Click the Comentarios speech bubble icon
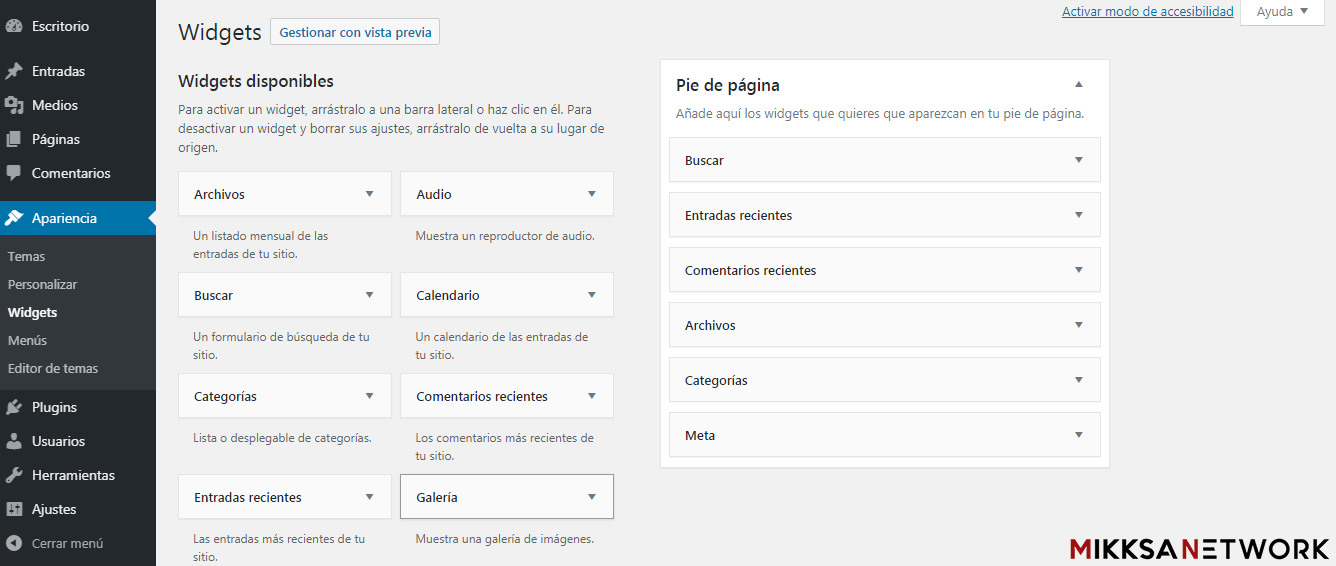The image size is (1336, 566). [x=14, y=173]
